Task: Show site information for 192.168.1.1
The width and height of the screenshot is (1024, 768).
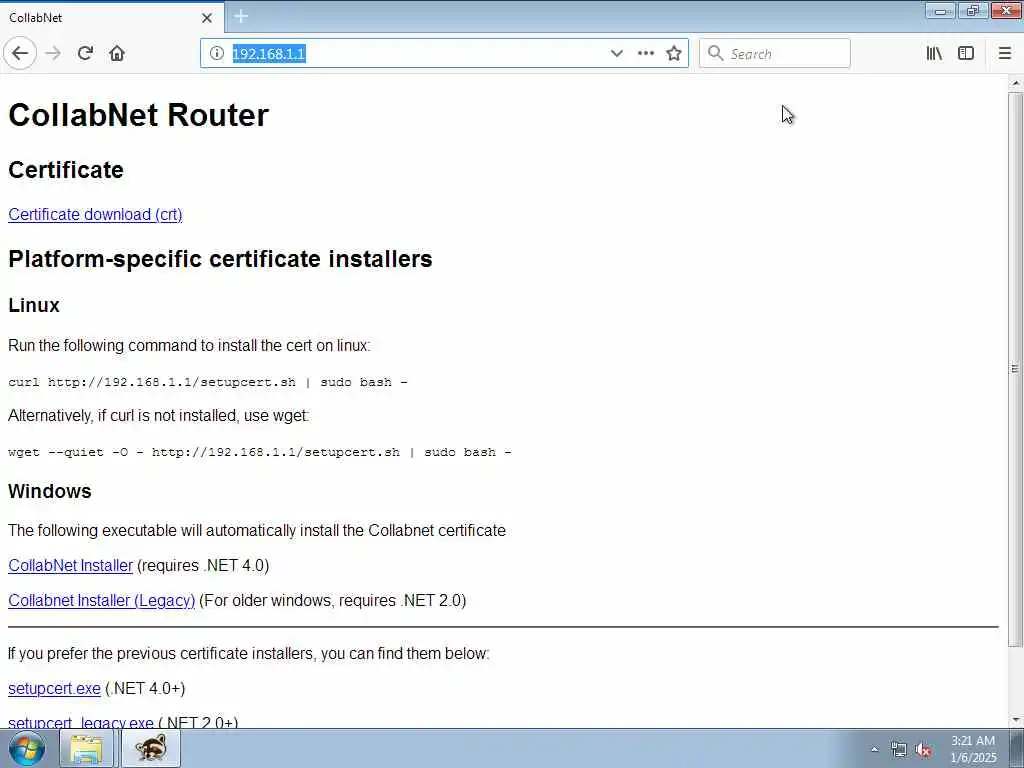Action: 217,54
